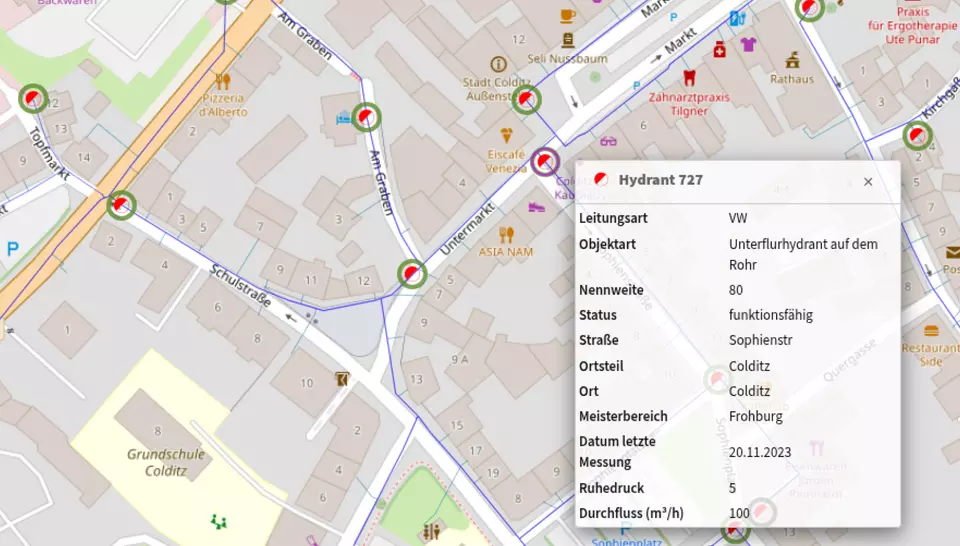Click the ASIA NAM restaurant icon
This screenshot has width=960, height=546.
point(506,235)
